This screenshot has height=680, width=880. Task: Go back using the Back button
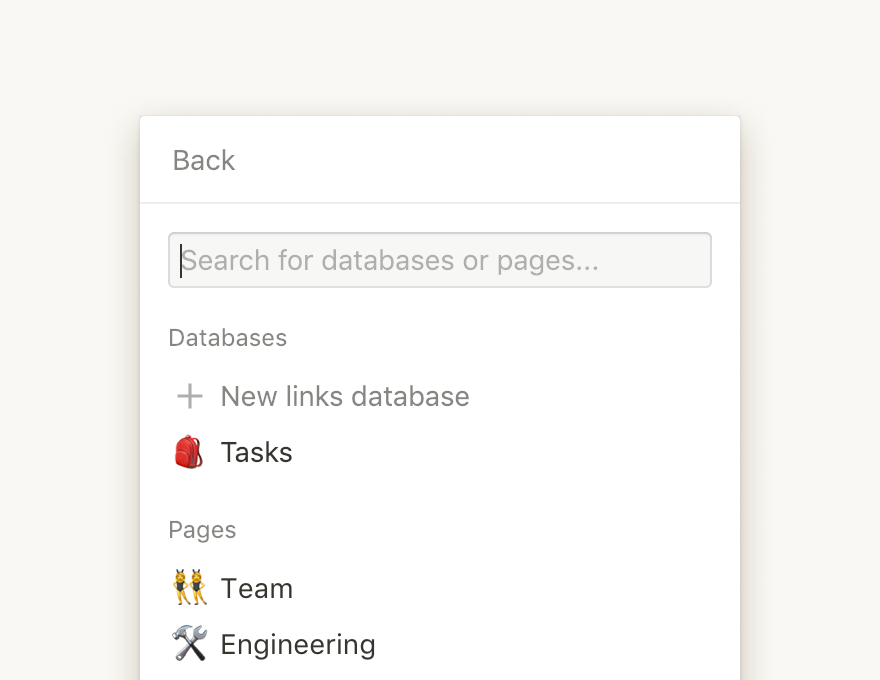(x=204, y=160)
